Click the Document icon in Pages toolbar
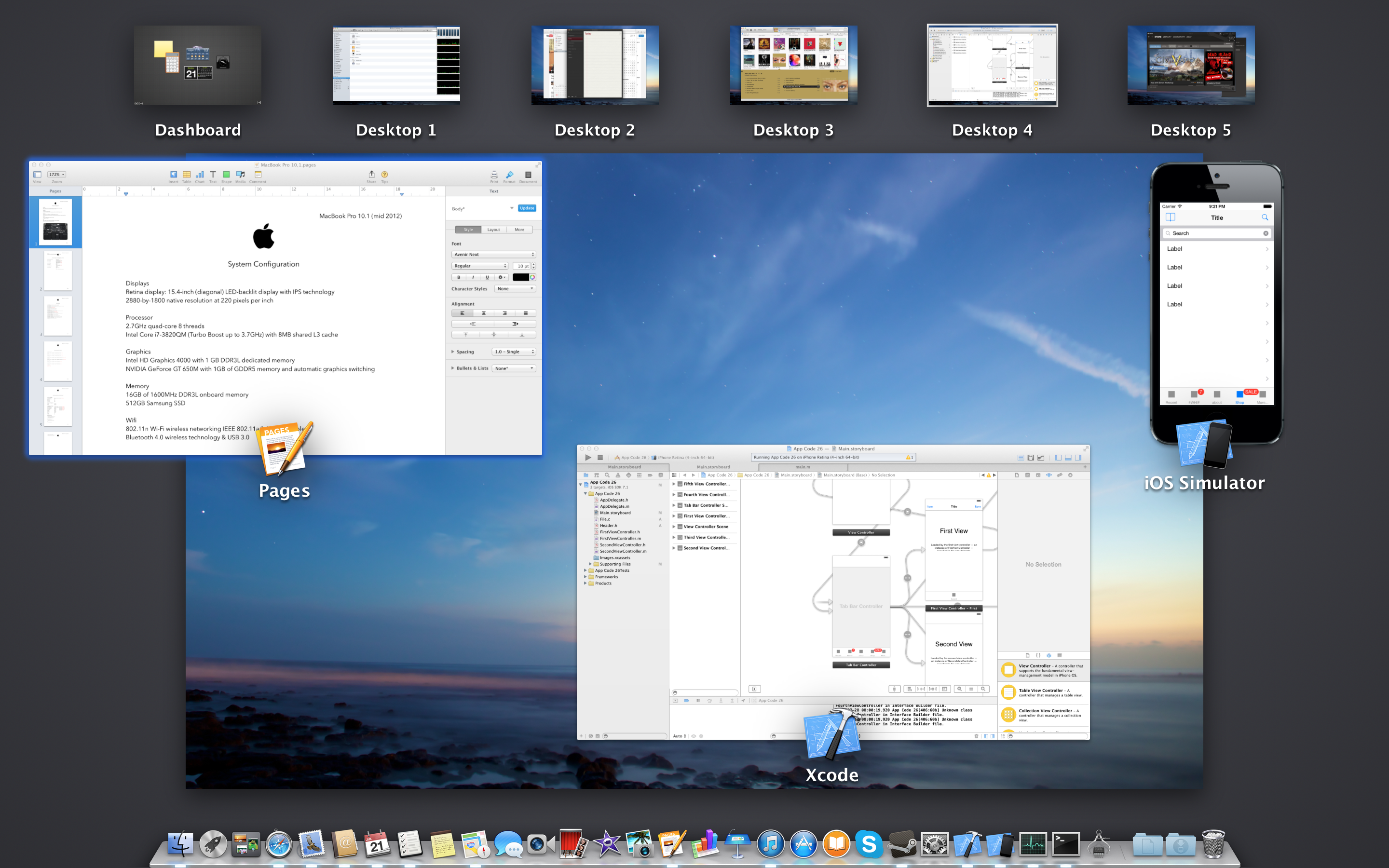The image size is (1389, 868). tap(528, 175)
